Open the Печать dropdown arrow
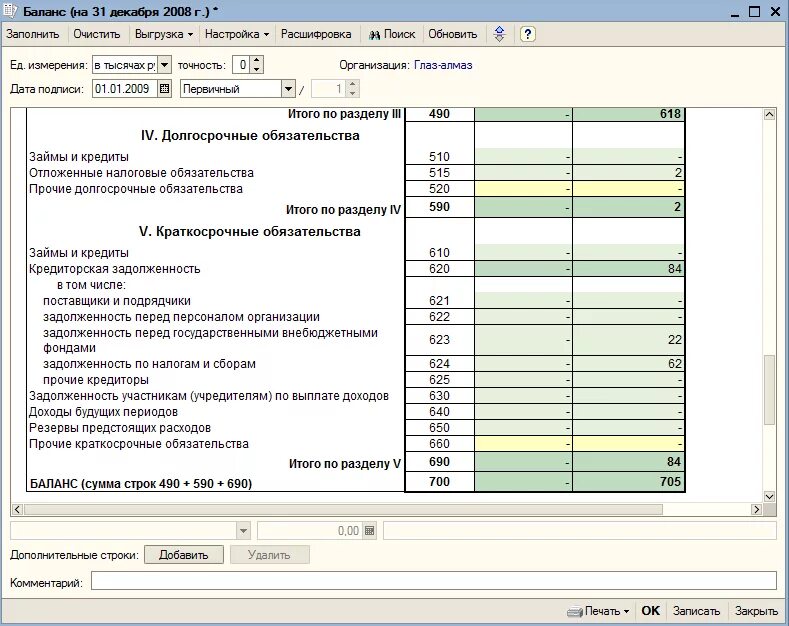This screenshot has height=626, width=789. click(626, 612)
